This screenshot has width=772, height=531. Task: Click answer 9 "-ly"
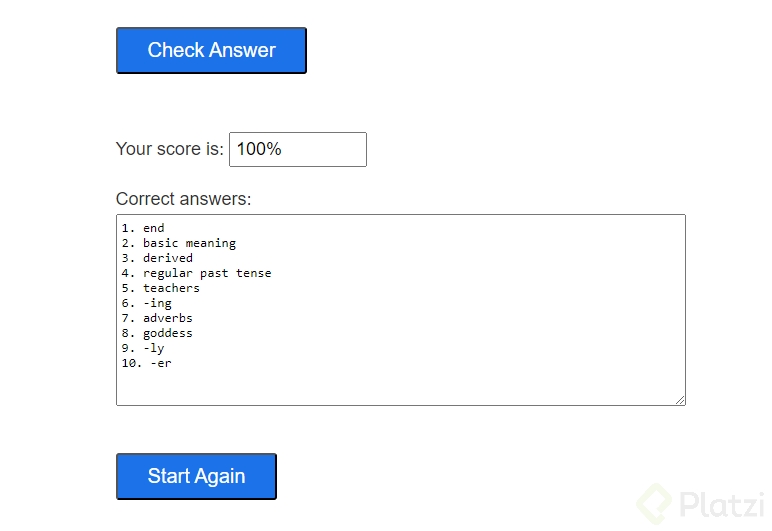(153, 348)
